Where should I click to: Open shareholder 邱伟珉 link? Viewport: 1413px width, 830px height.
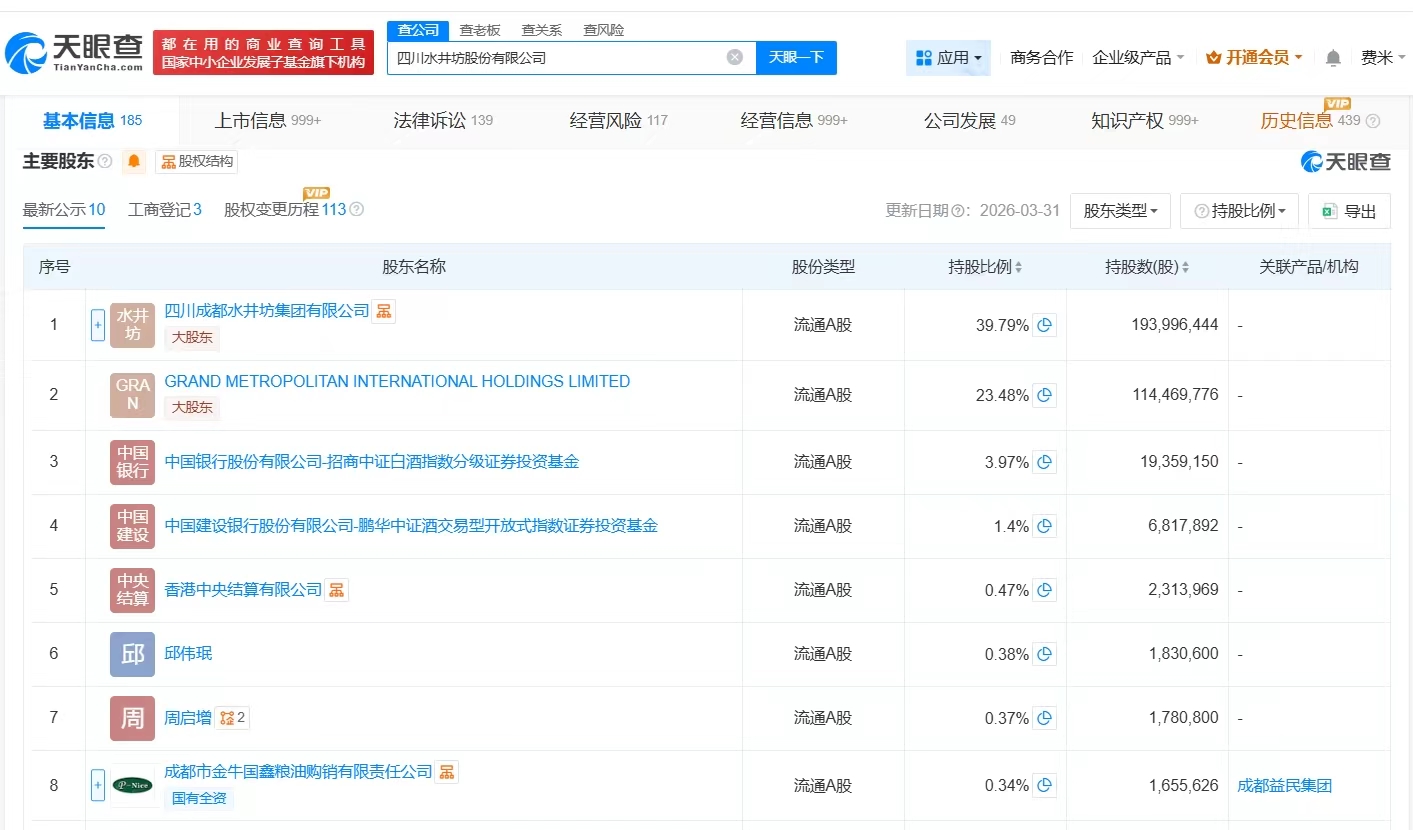tap(188, 653)
